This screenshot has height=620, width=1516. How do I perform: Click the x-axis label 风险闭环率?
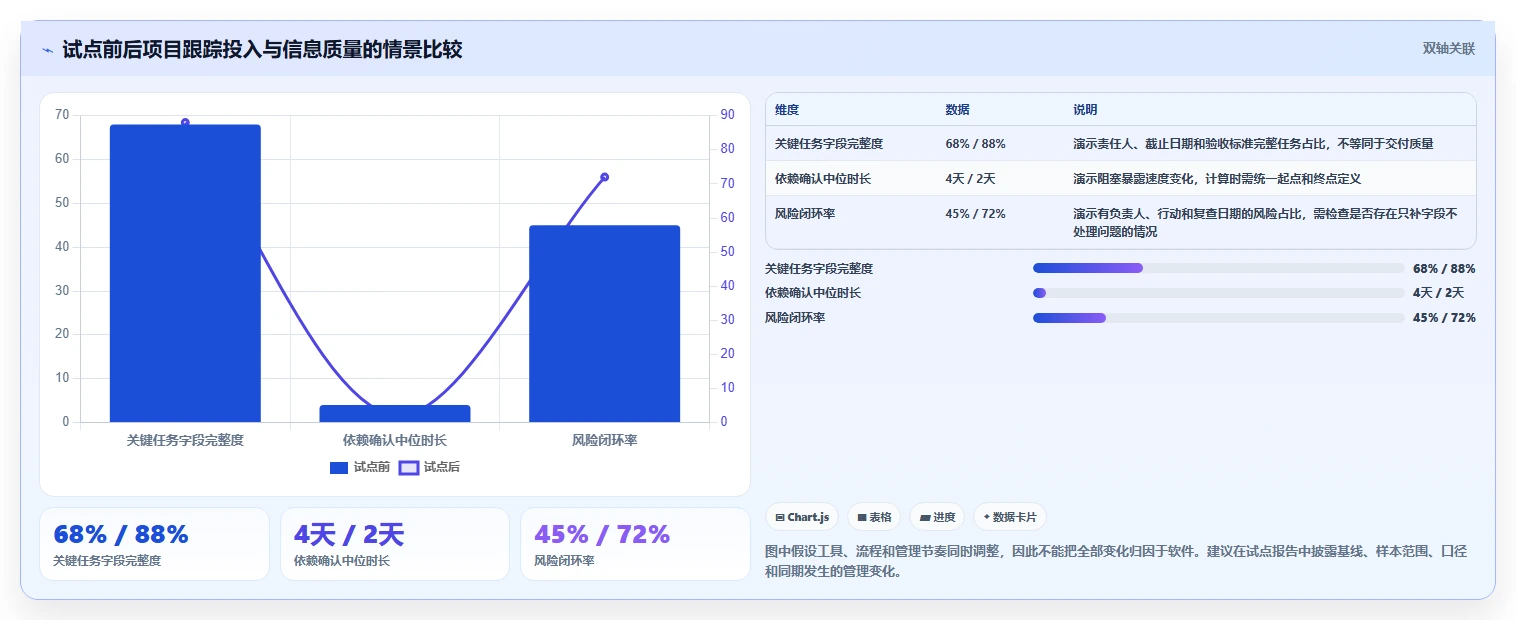[605, 440]
